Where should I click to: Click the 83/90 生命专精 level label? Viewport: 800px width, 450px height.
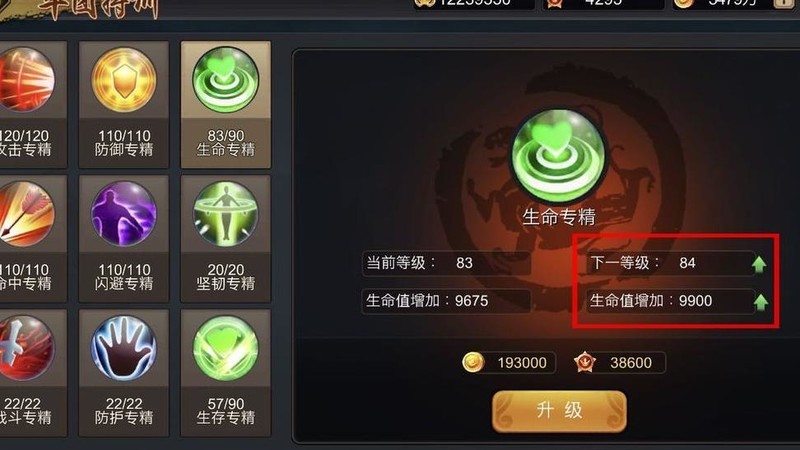click(226, 143)
